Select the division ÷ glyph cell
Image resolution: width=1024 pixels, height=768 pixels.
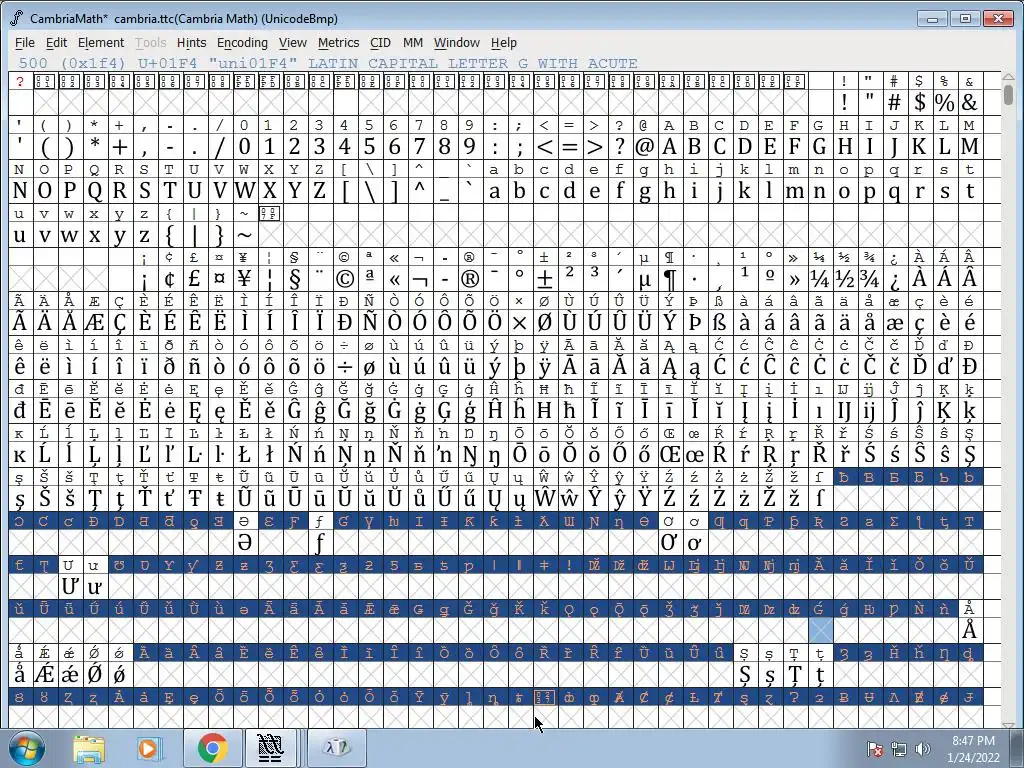tap(344, 367)
